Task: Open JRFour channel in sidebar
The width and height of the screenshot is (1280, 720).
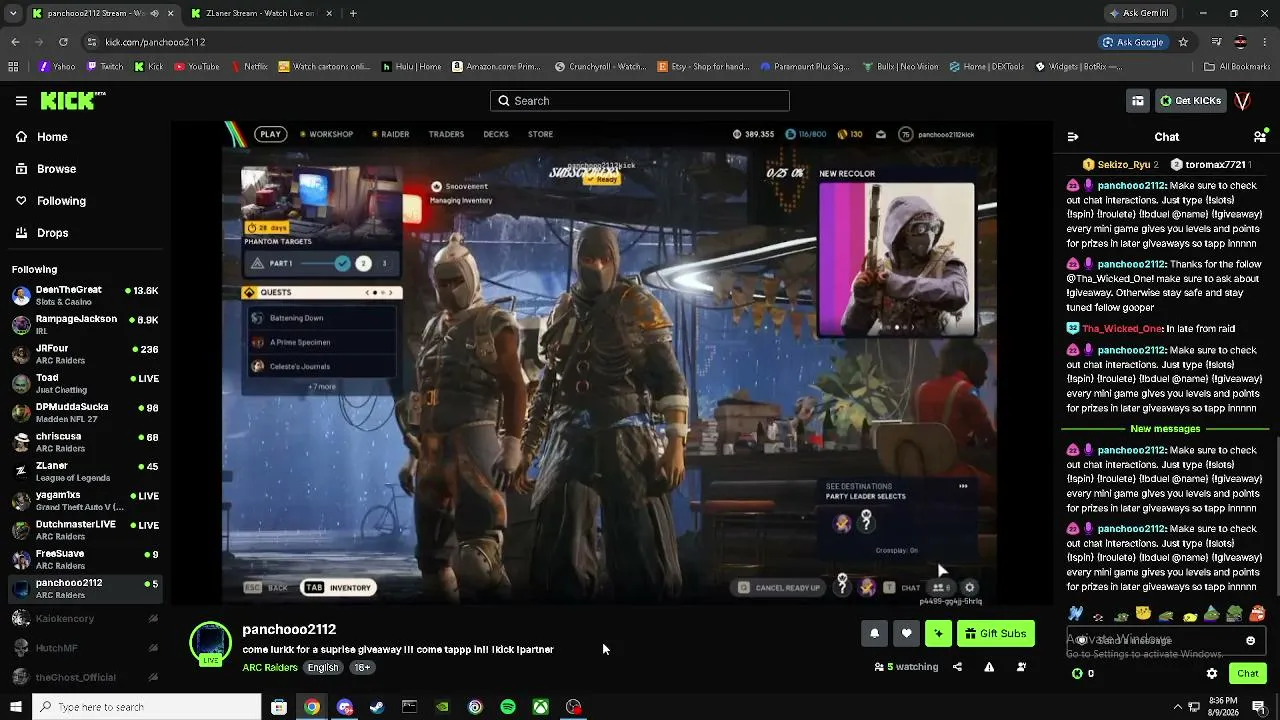Action: [x=84, y=354]
